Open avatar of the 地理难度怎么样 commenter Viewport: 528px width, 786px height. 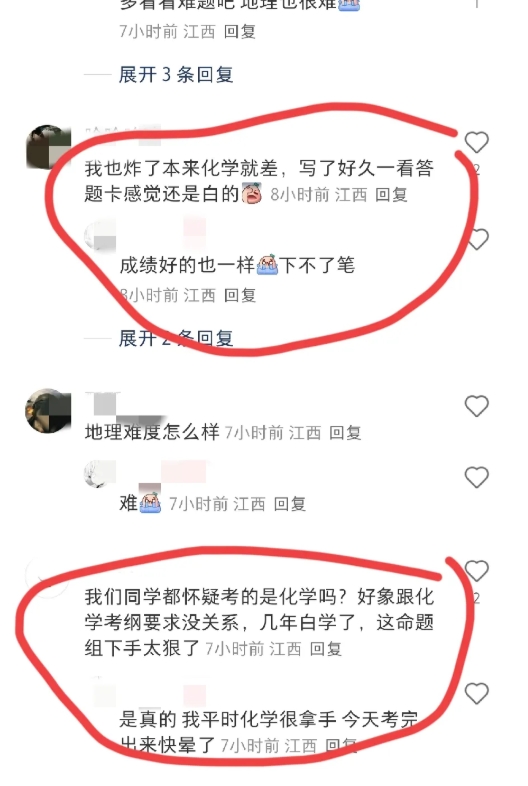point(49,411)
